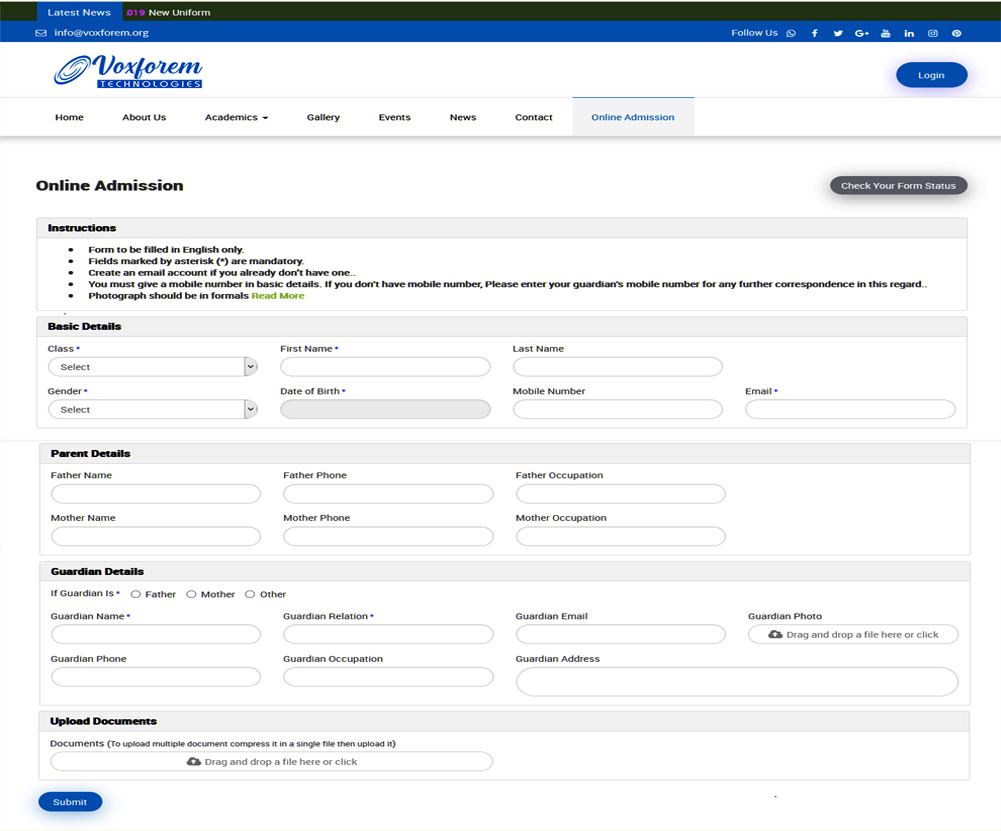
Task: Select Father as the guardian
Action: (136, 594)
